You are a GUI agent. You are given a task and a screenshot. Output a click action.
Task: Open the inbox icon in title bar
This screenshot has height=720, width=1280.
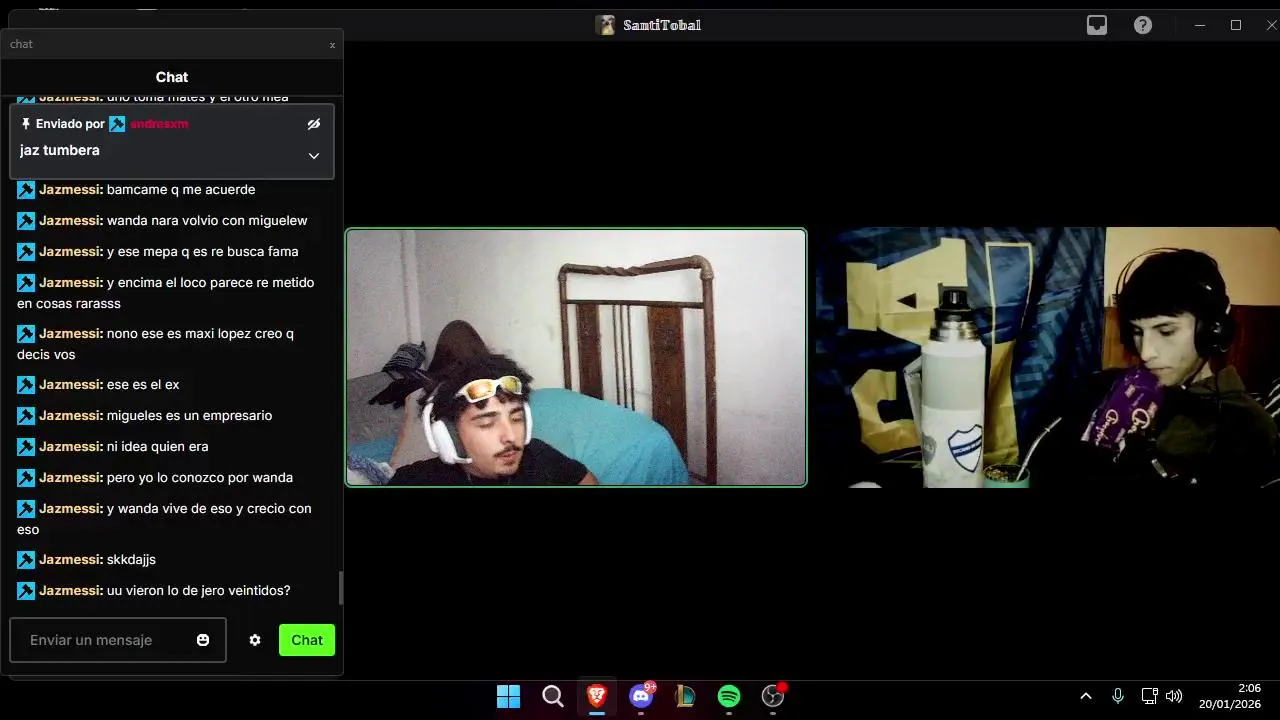coord(1097,25)
